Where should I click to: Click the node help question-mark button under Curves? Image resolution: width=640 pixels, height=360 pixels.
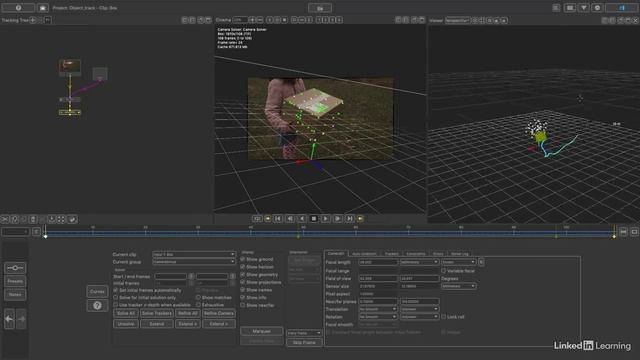(x=97, y=305)
